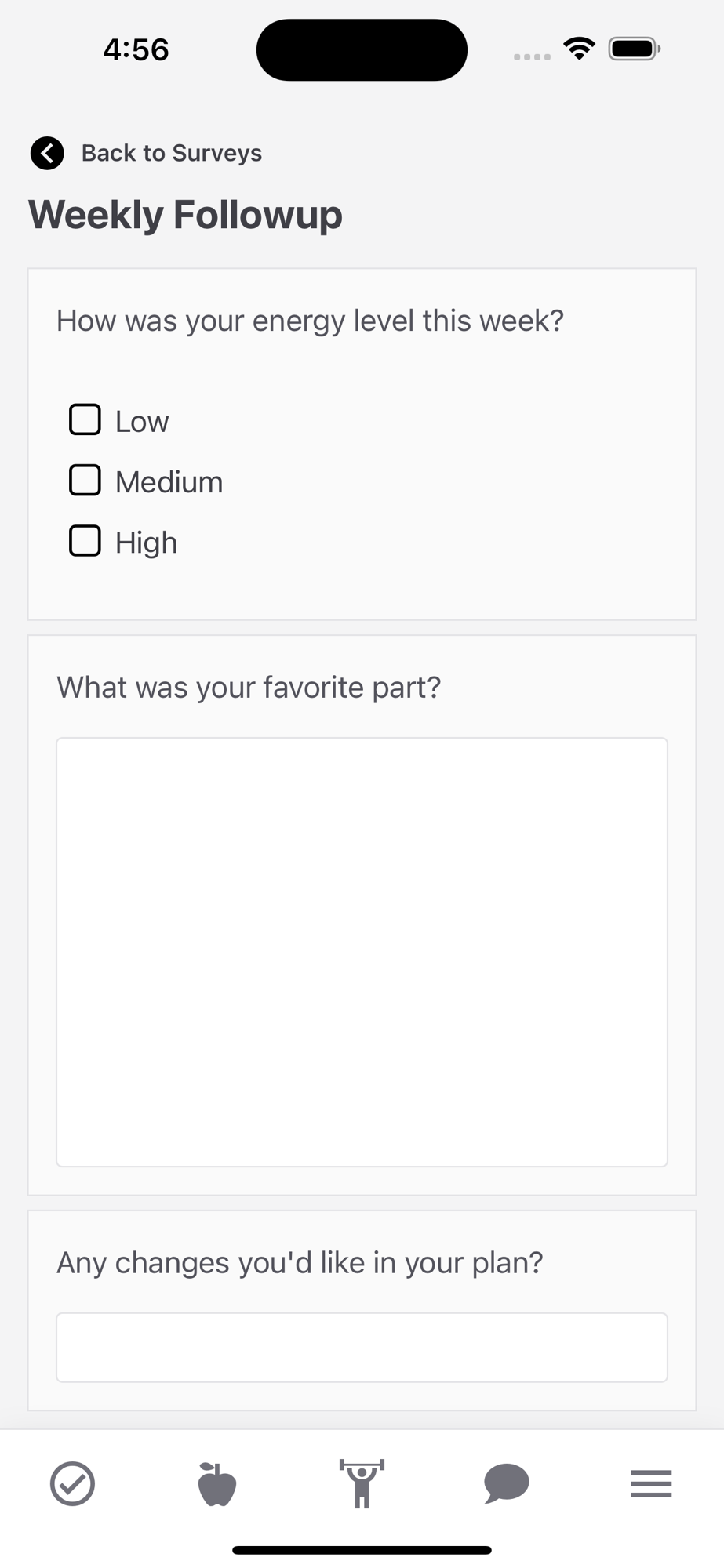Tap the Weekly Followup heading
Screen dimensions: 724x1568
coord(186,215)
